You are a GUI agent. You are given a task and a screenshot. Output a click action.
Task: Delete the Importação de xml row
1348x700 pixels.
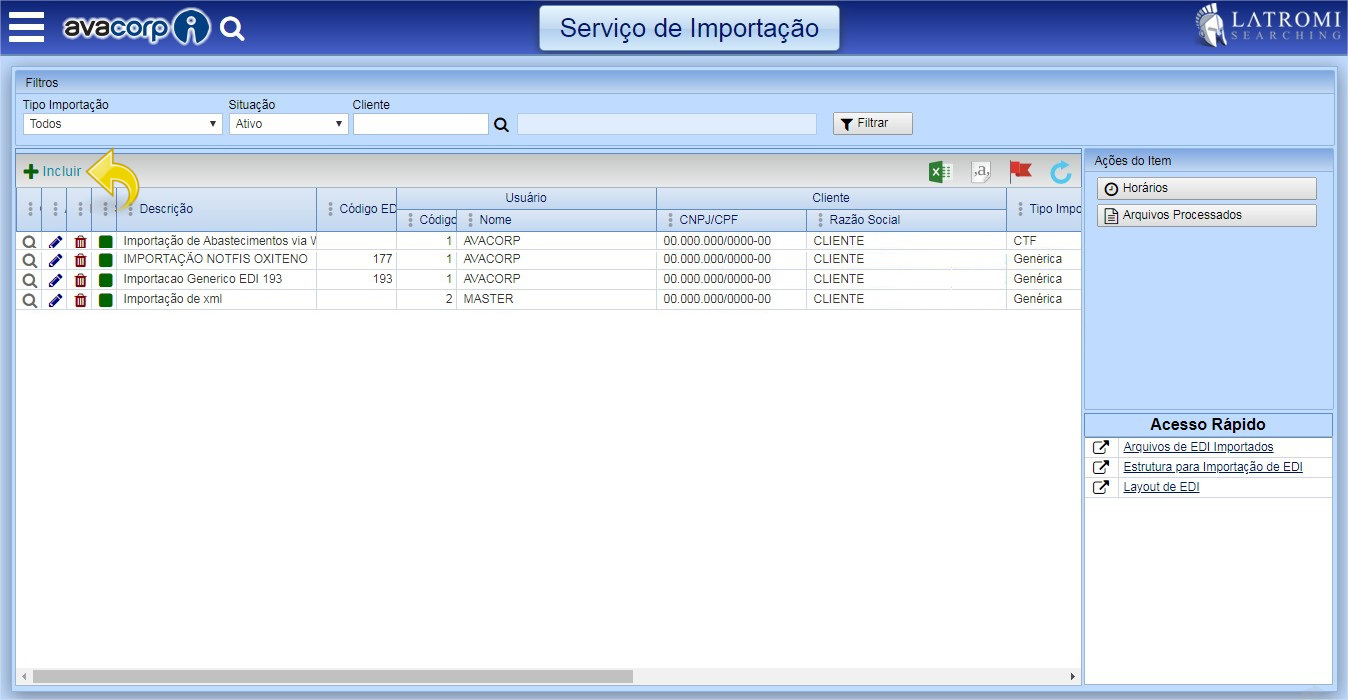click(x=81, y=300)
